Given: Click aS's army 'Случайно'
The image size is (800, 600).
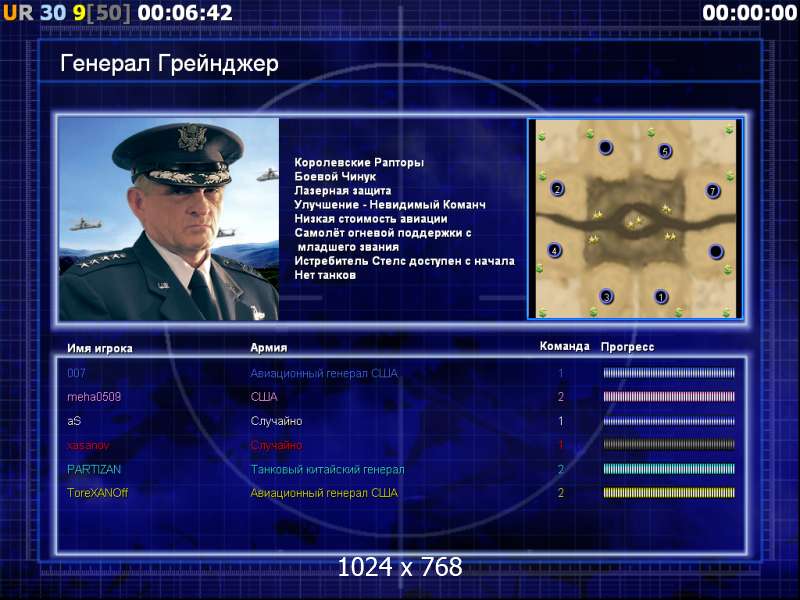Looking at the screenshot, I should click(276, 421).
